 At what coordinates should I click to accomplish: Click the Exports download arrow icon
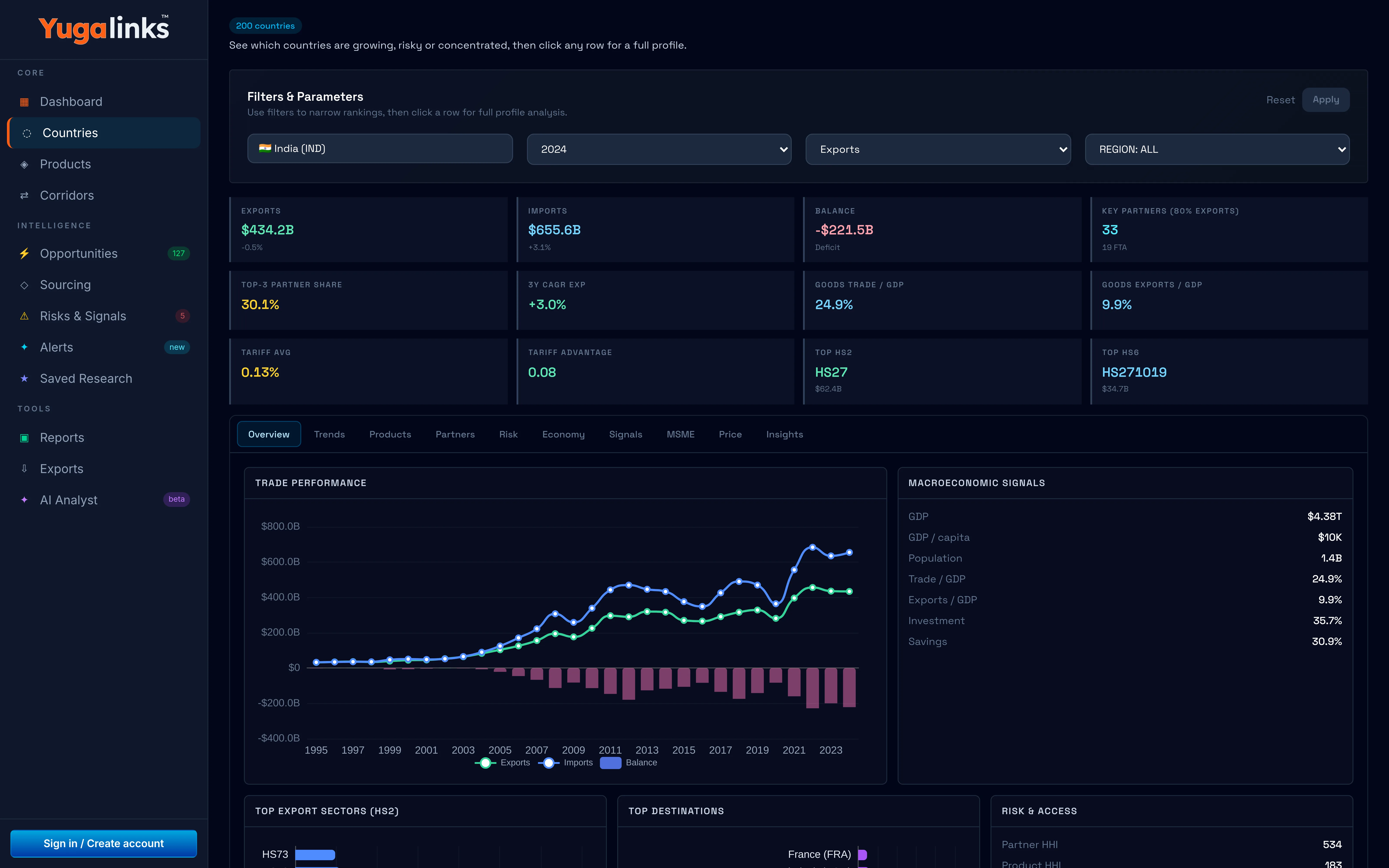24,469
